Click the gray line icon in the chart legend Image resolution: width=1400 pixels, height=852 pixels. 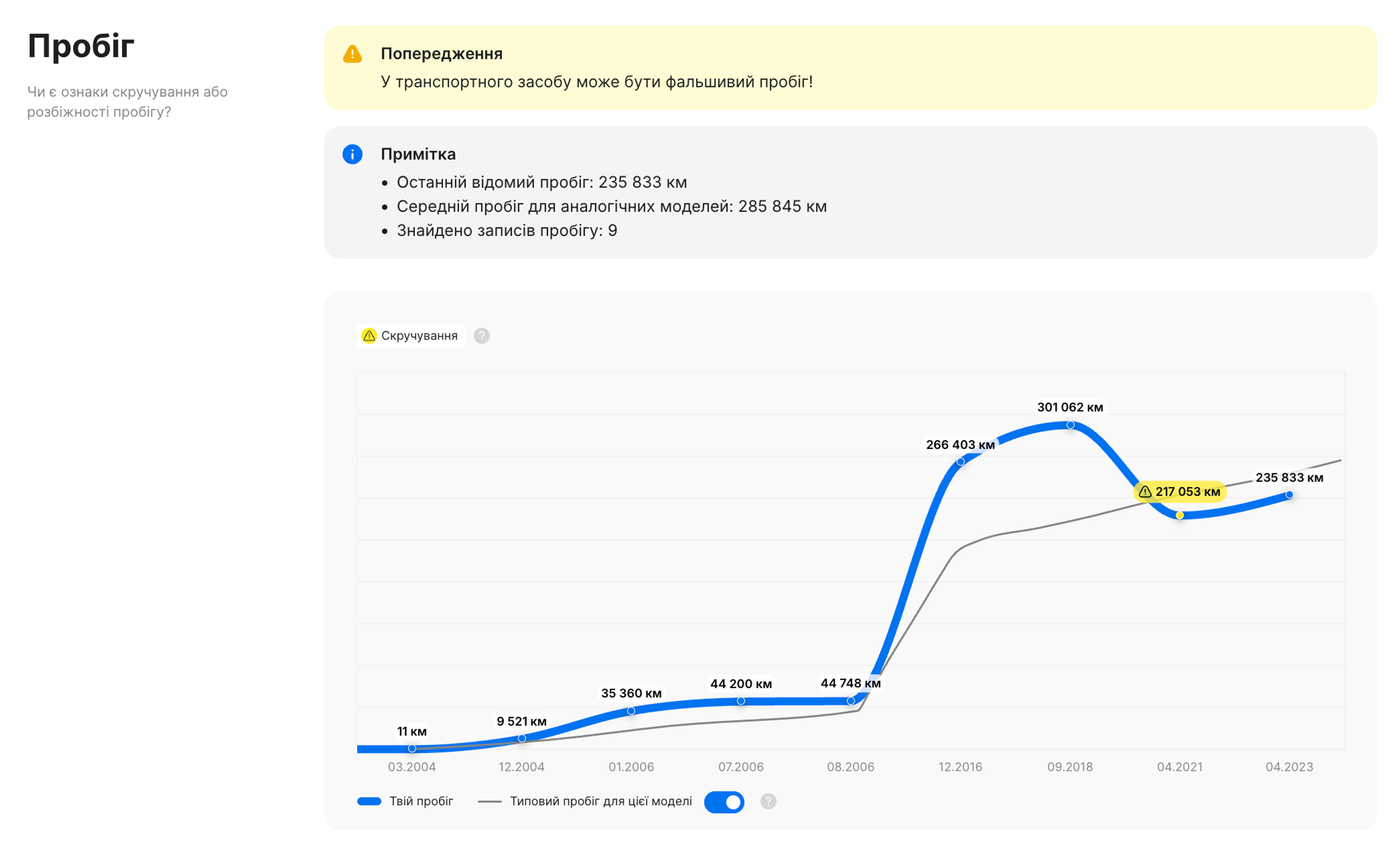tap(490, 801)
